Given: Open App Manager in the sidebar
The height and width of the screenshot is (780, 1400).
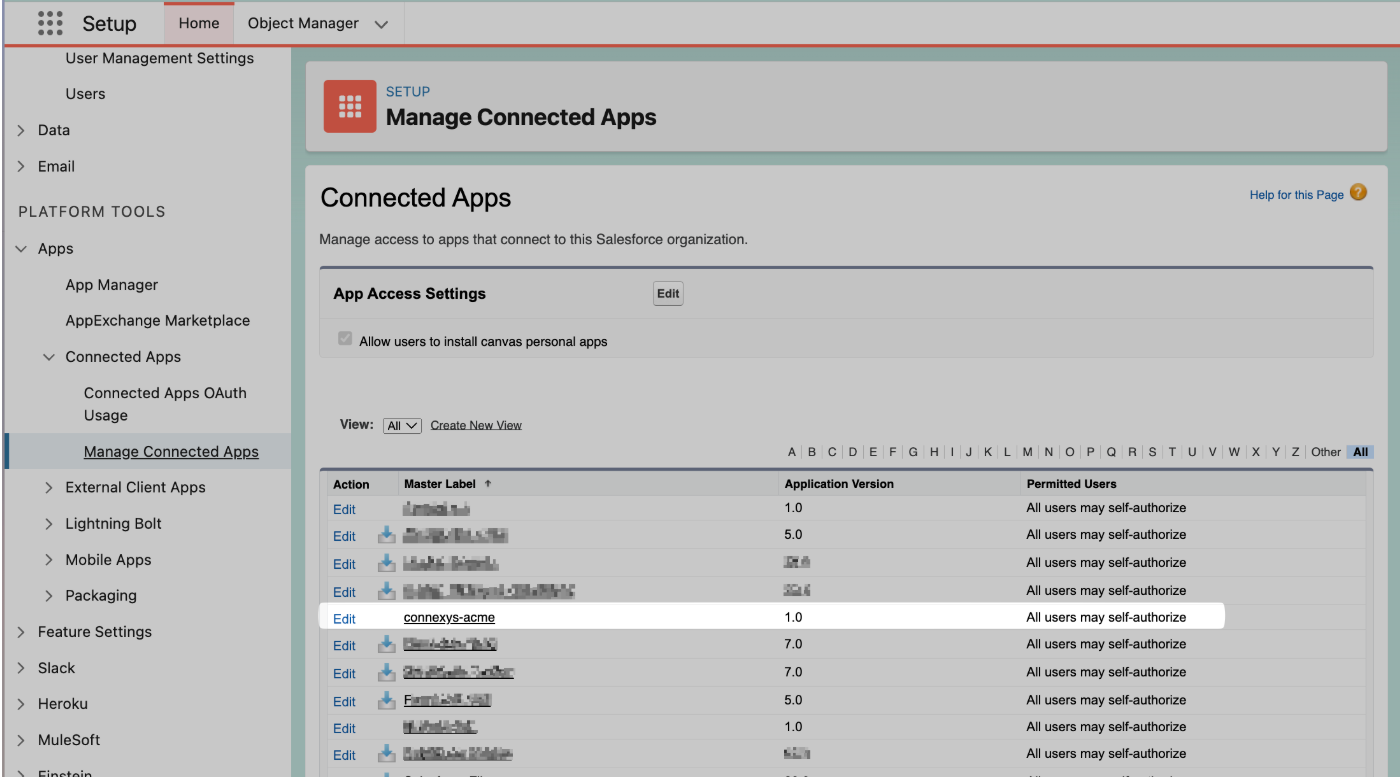Looking at the screenshot, I should [x=112, y=285].
